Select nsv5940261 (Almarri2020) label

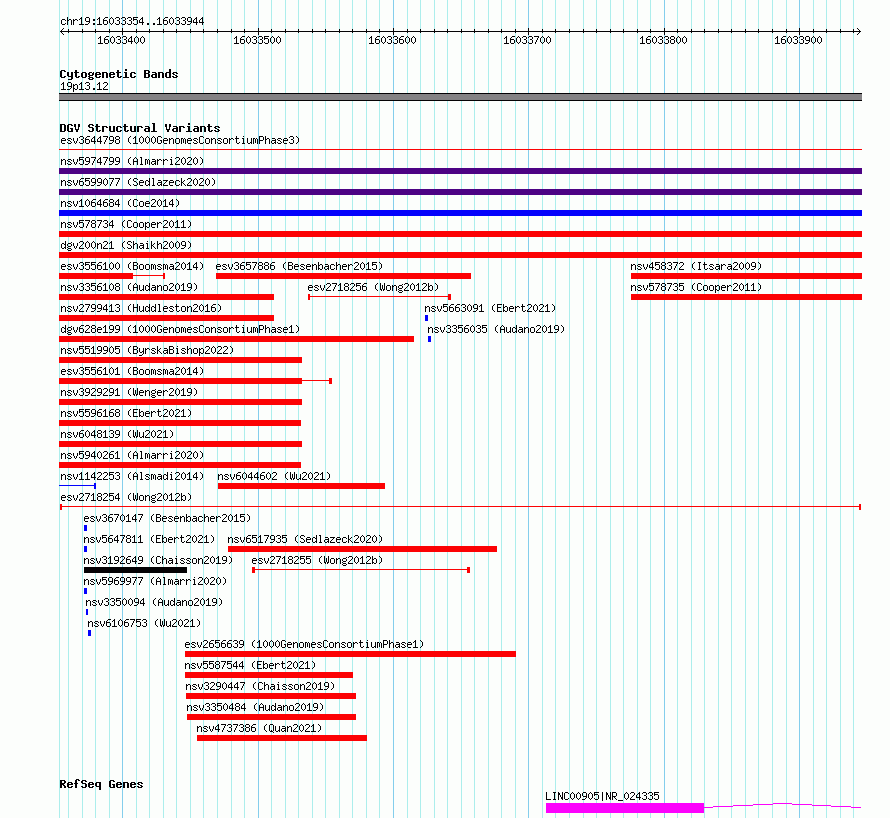[x=132, y=455]
